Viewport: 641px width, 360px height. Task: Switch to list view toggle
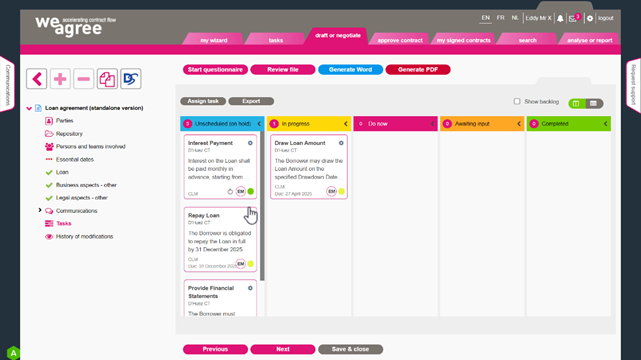(x=594, y=103)
